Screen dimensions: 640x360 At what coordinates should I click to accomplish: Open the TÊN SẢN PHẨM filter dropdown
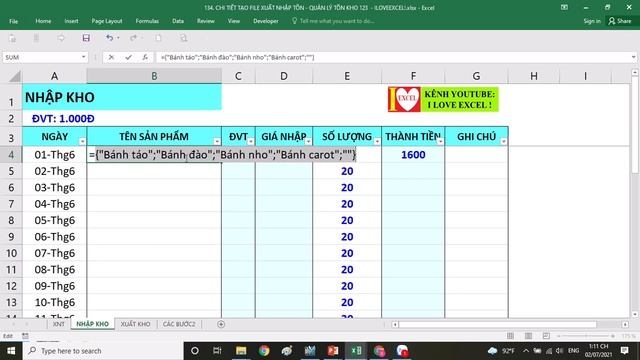coord(217,141)
